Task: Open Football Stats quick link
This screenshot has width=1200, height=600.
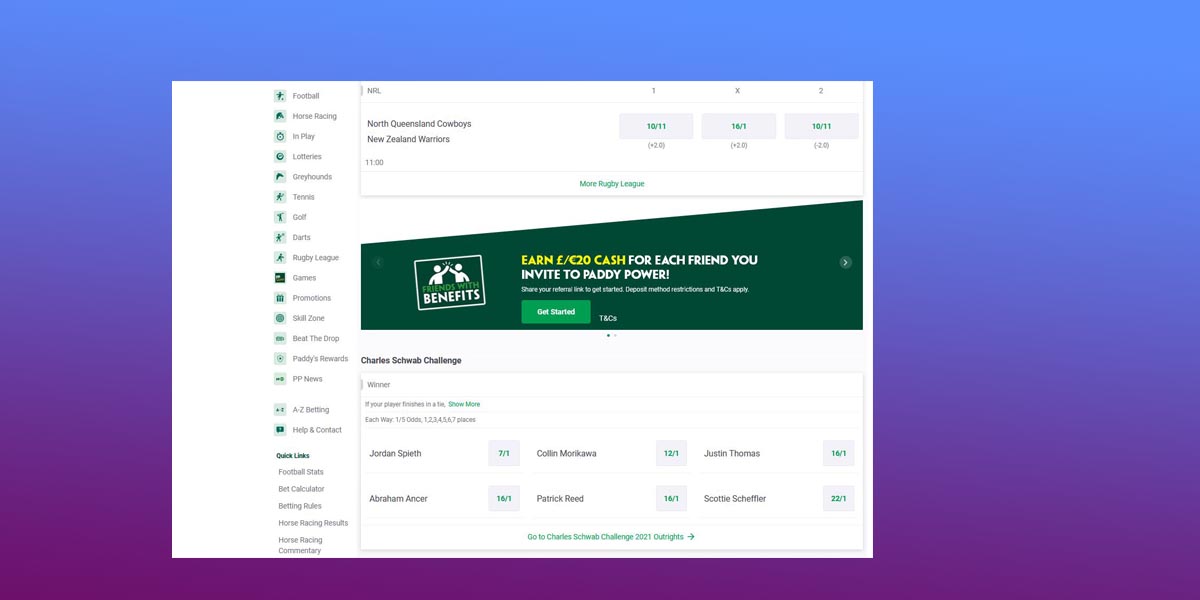Action: (301, 472)
